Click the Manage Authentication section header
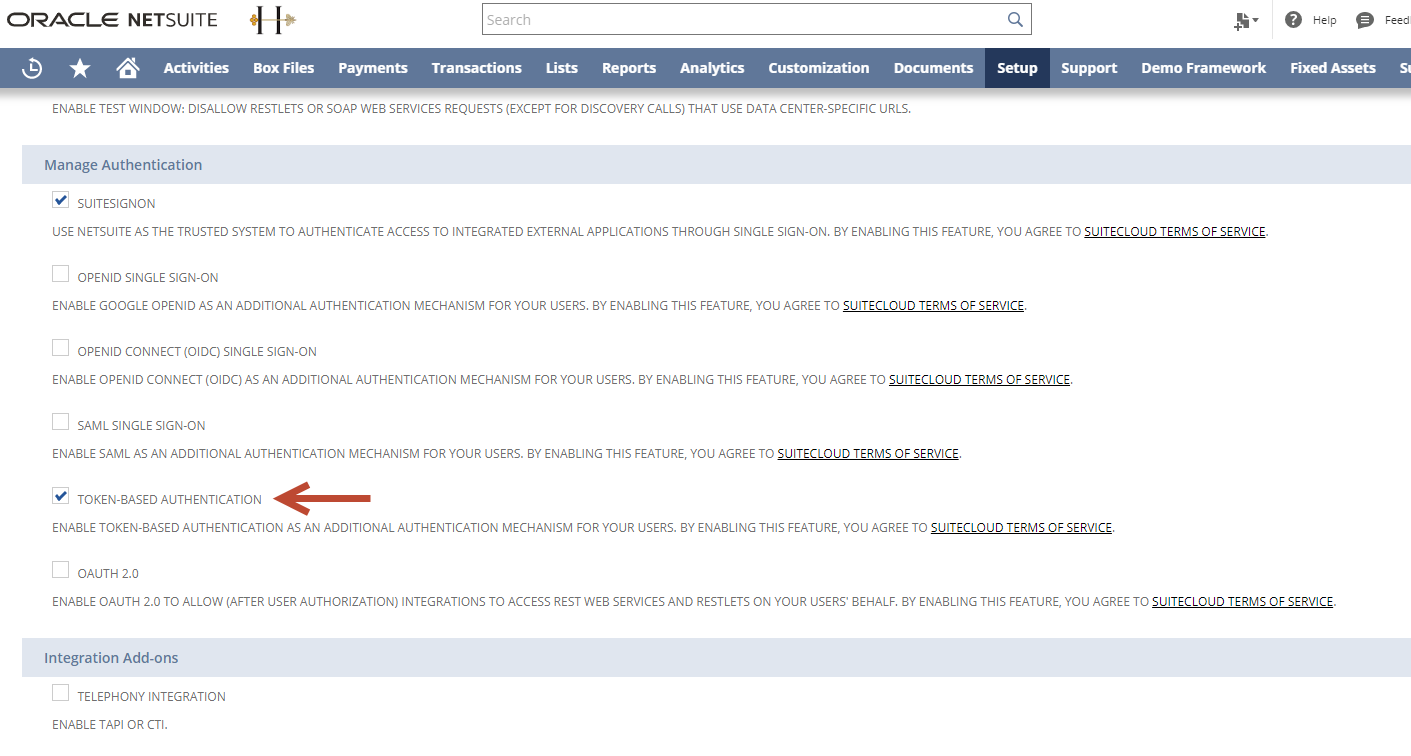Viewport: 1411px width, 756px height. [716, 164]
